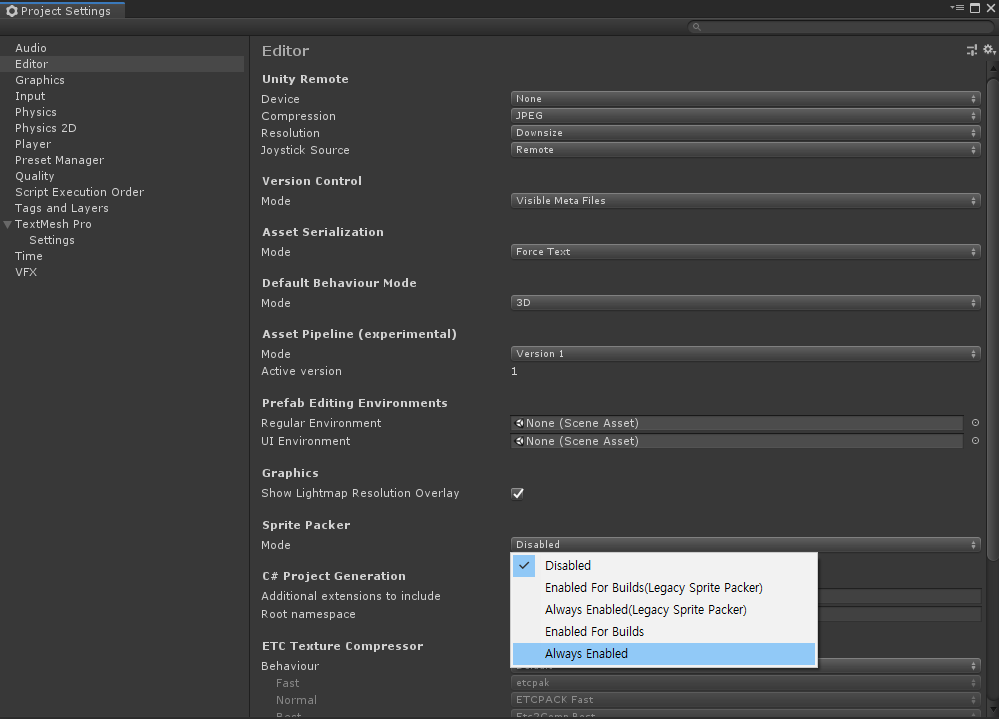Image resolution: width=999 pixels, height=719 pixels.
Task: Click the Unity Remote section heading
Action: pos(305,79)
